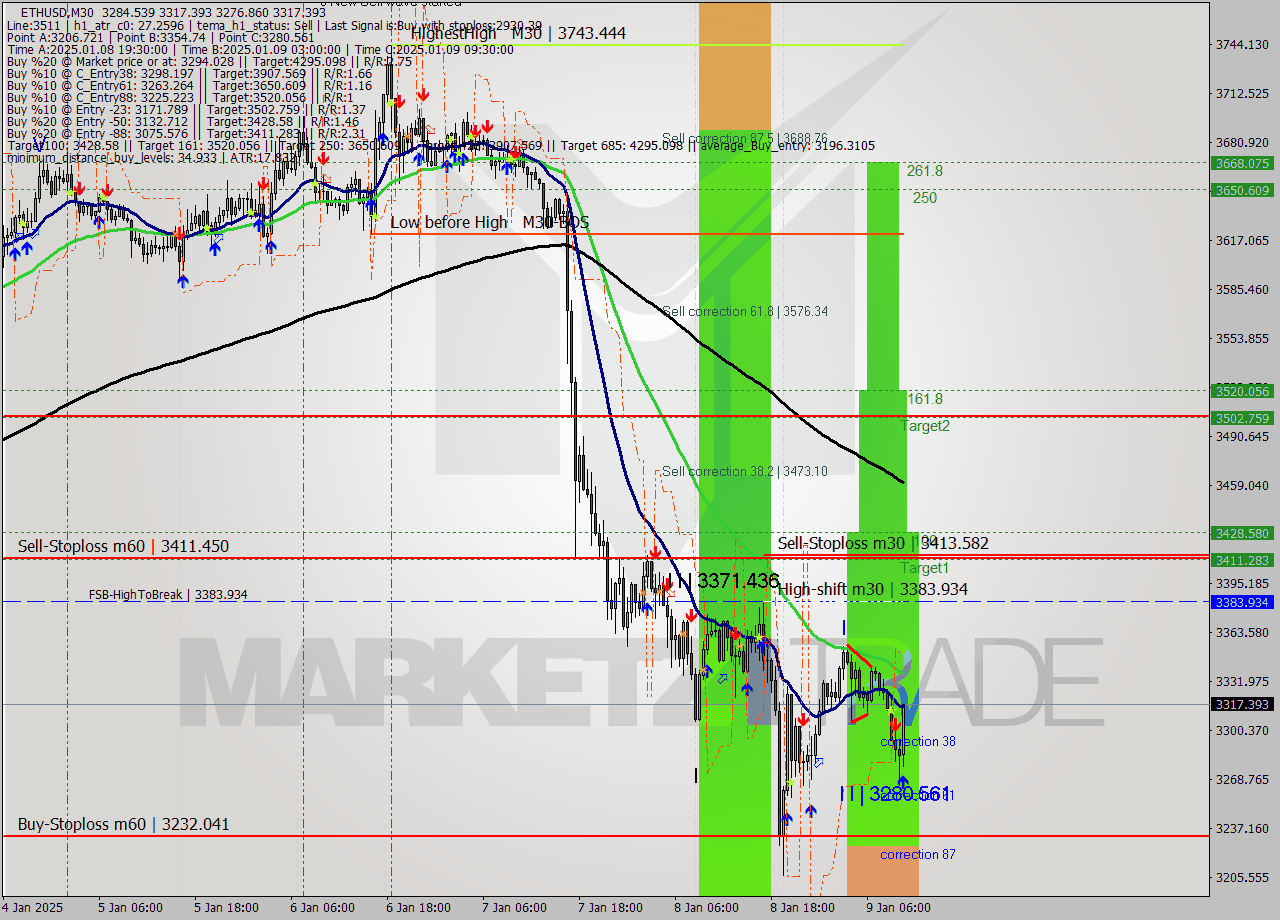Click '4 Jan 2025' on the time axis

(x=32, y=908)
